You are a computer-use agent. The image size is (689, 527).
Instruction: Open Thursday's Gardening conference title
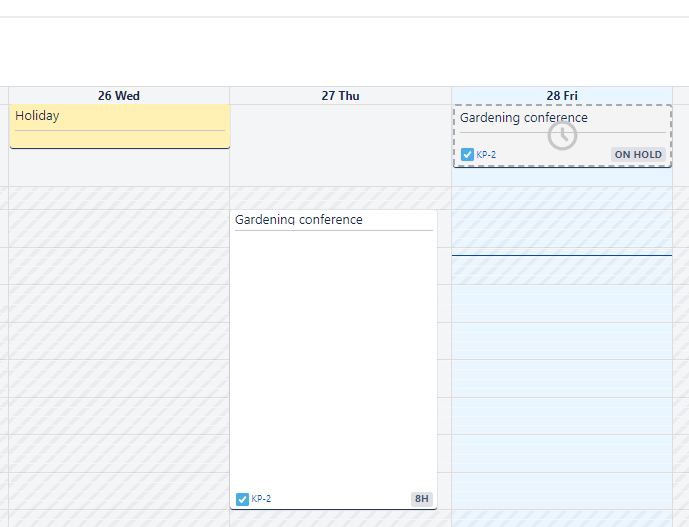click(x=298, y=220)
